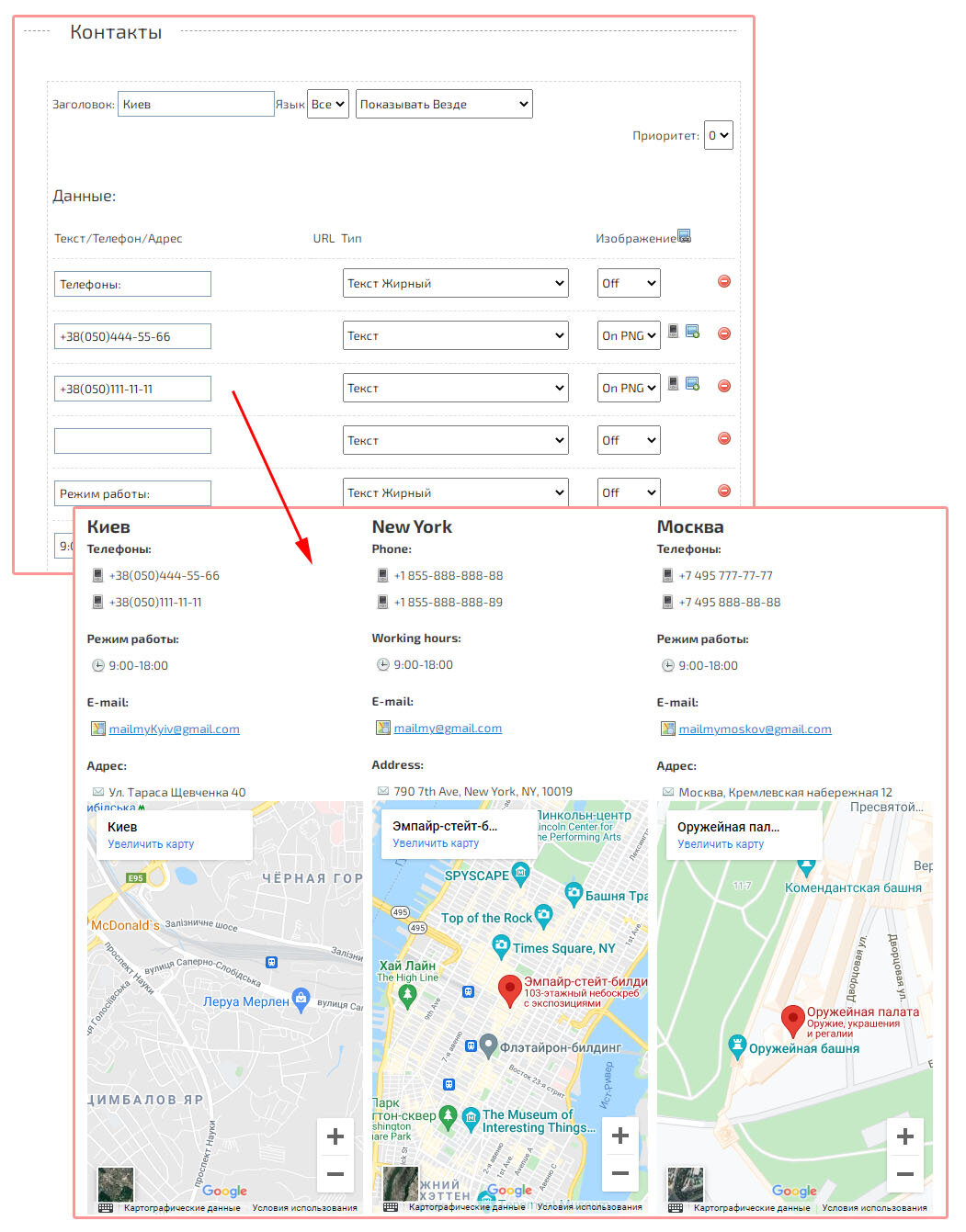Zoom in on the Киев map
The image size is (966, 1232).
point(335,1136)
